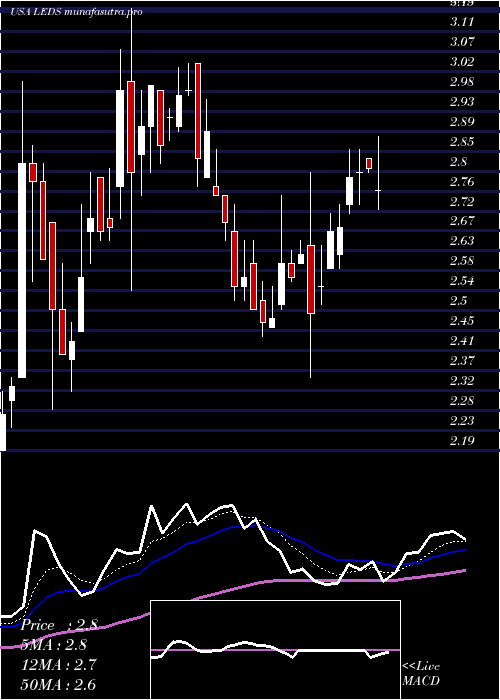Click the 3.07 price axis label
This screenshot has width=500, height=700.
coord(462,42)
